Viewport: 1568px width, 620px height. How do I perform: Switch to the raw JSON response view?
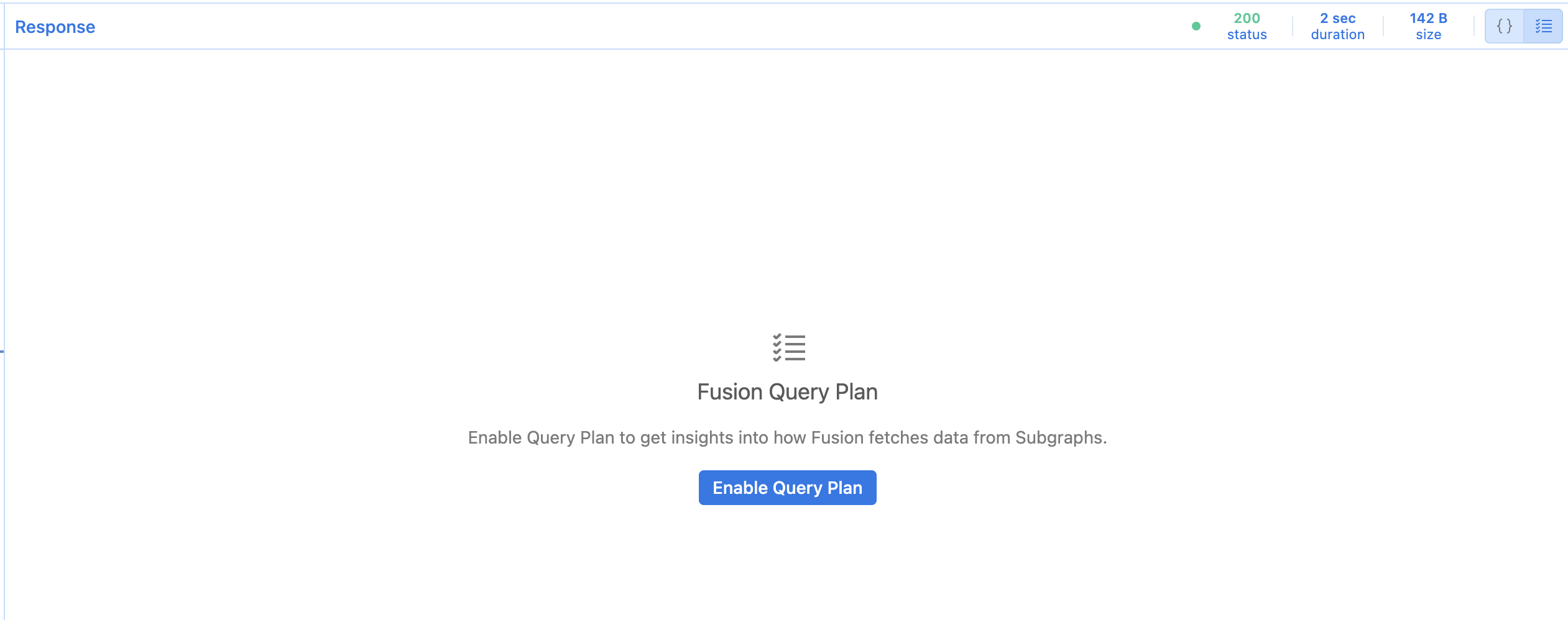point(1505,26)
